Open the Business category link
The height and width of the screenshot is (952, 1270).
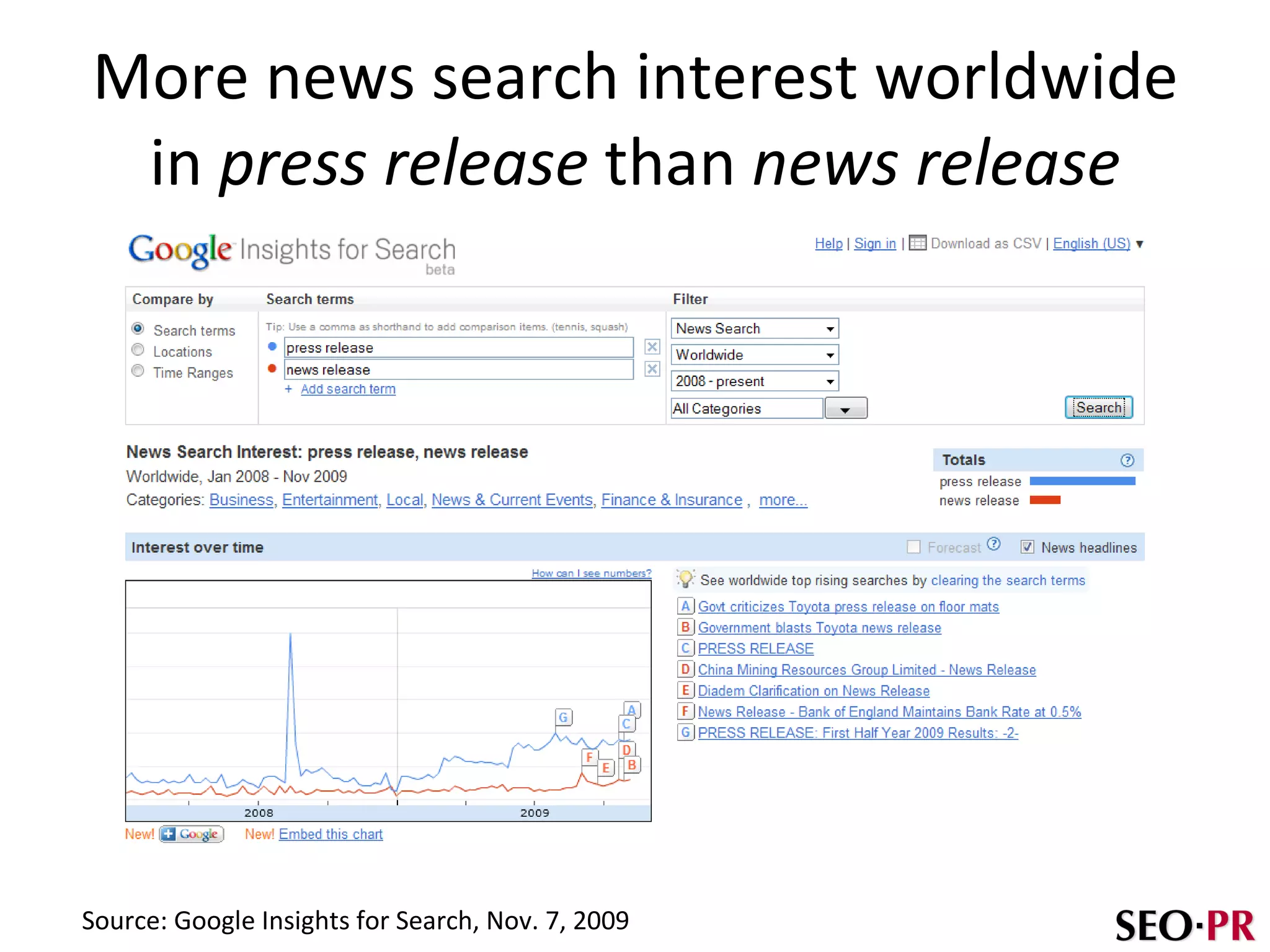click(241, 500)
